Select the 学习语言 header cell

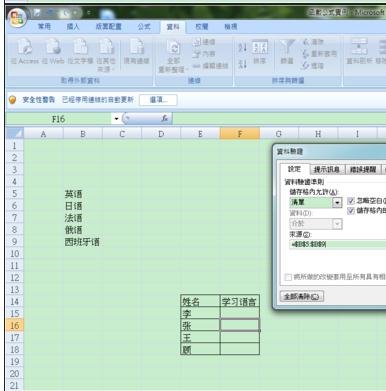(x=240, y=301)
